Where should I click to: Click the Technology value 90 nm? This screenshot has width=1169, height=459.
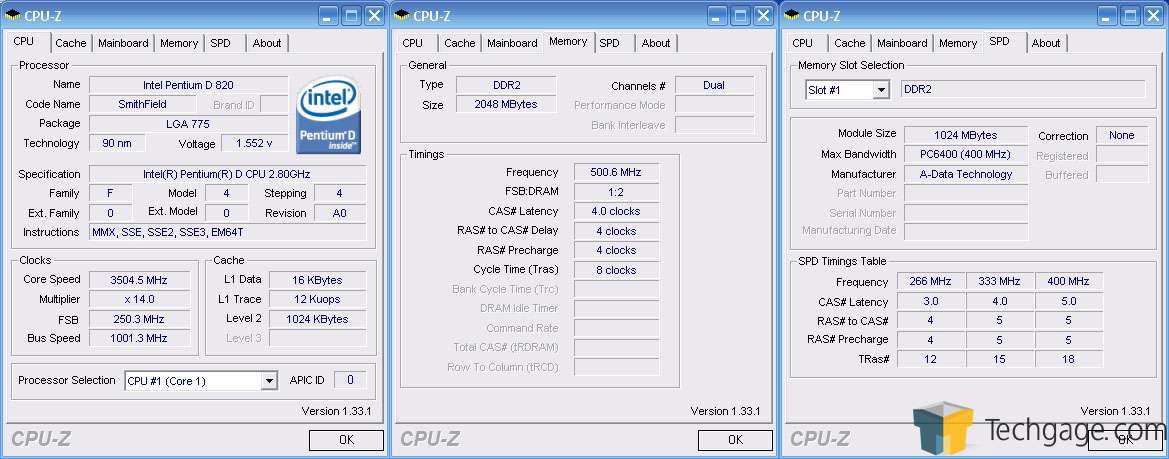(117, 143)
